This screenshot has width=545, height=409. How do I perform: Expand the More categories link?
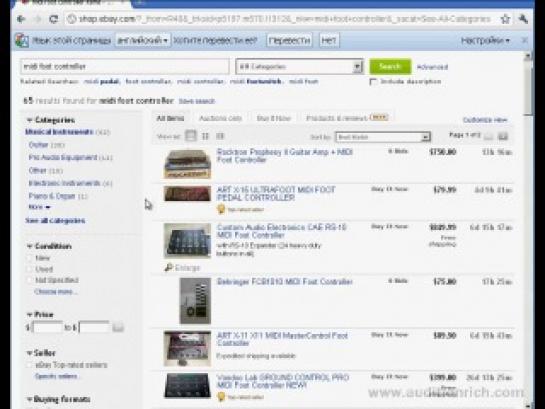coord(39,207)
